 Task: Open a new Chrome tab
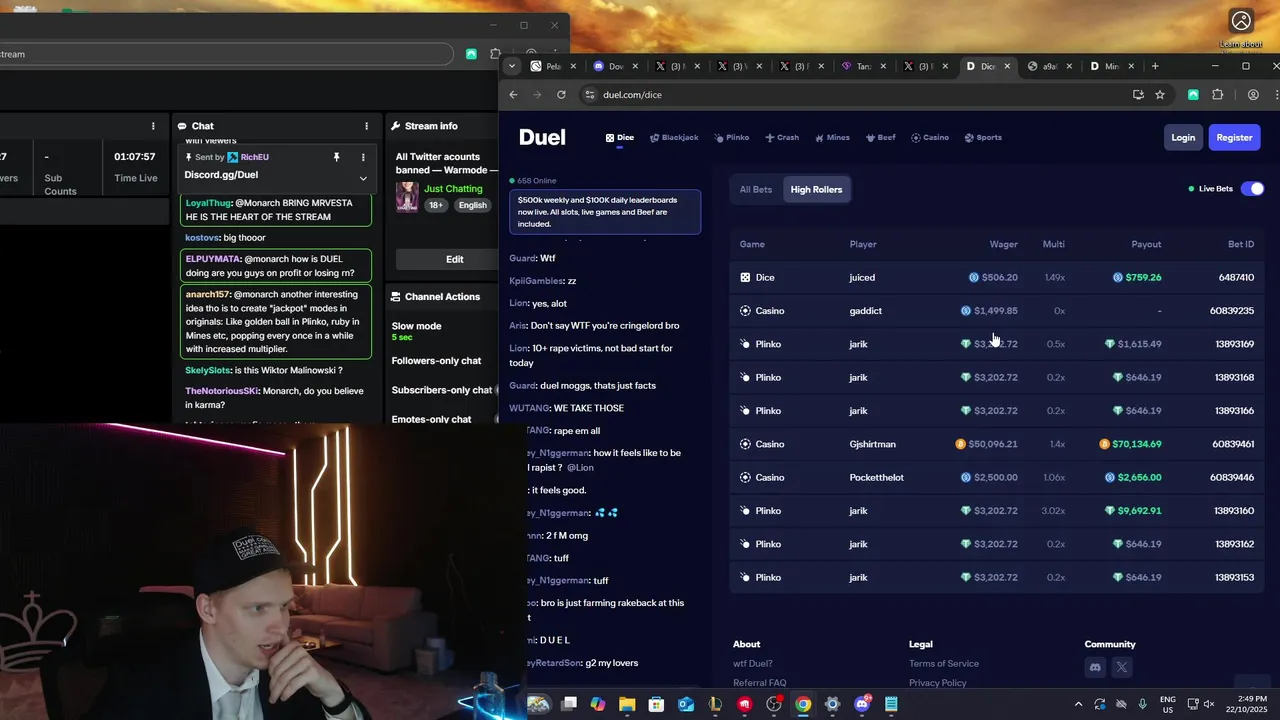point(1155,66)
